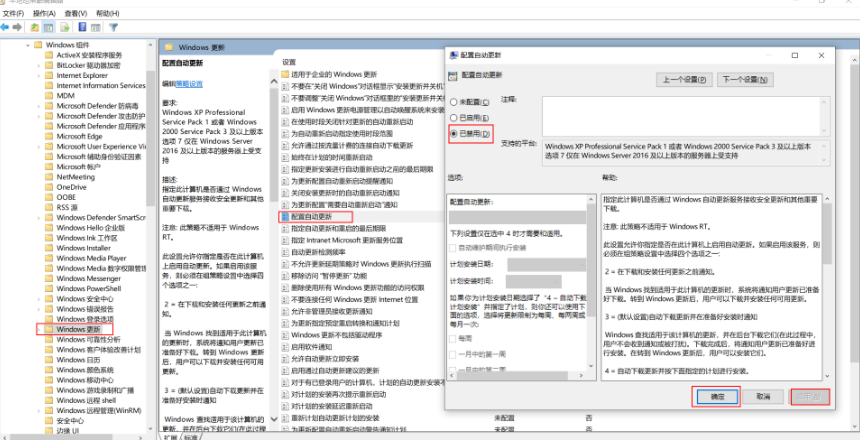Screen dimensions: 860x440
Task: Click the folder icon beside Windows Installer
Action: 50,248
